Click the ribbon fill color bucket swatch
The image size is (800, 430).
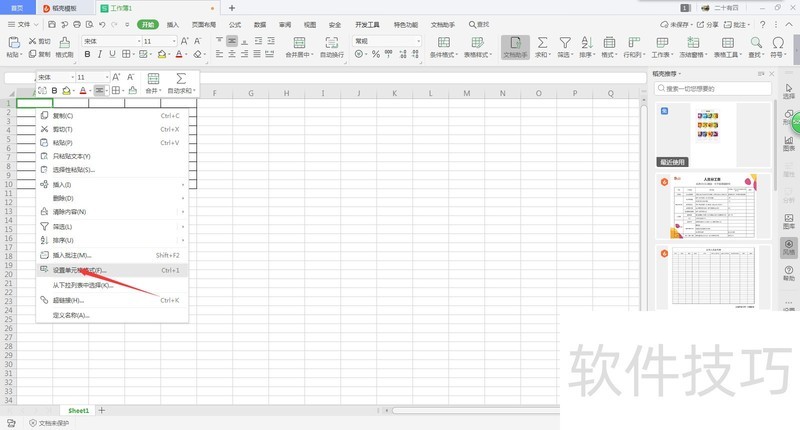coord(162,54)
